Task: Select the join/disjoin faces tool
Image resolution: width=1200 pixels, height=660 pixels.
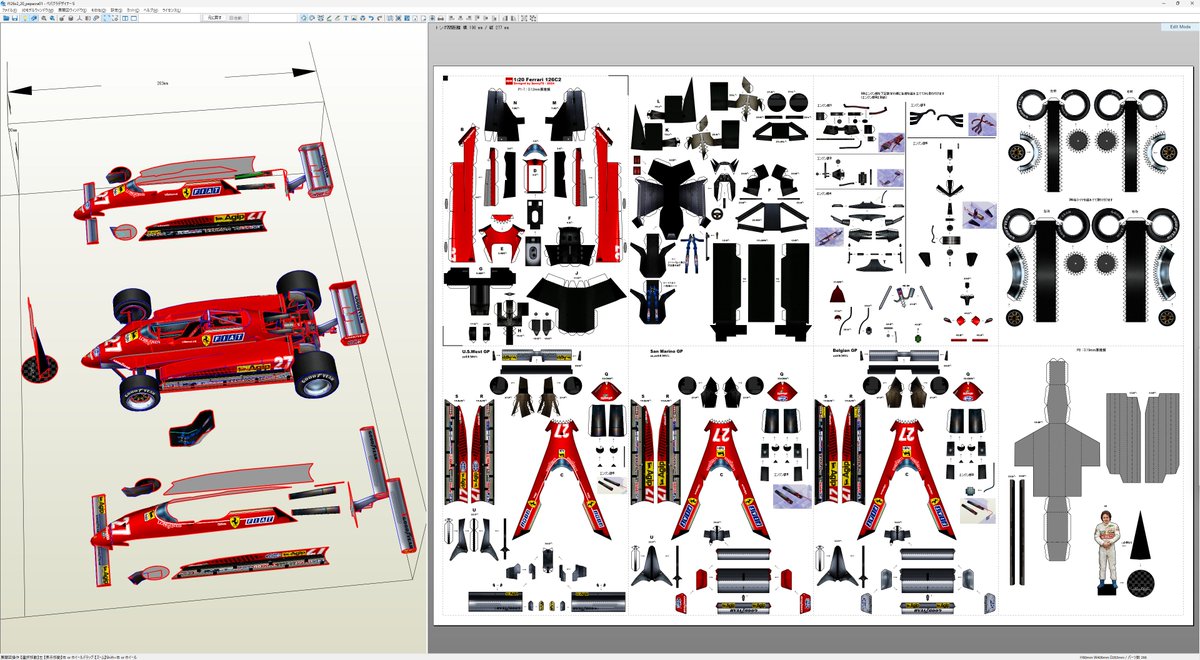Action: click(x=321, y=18)
